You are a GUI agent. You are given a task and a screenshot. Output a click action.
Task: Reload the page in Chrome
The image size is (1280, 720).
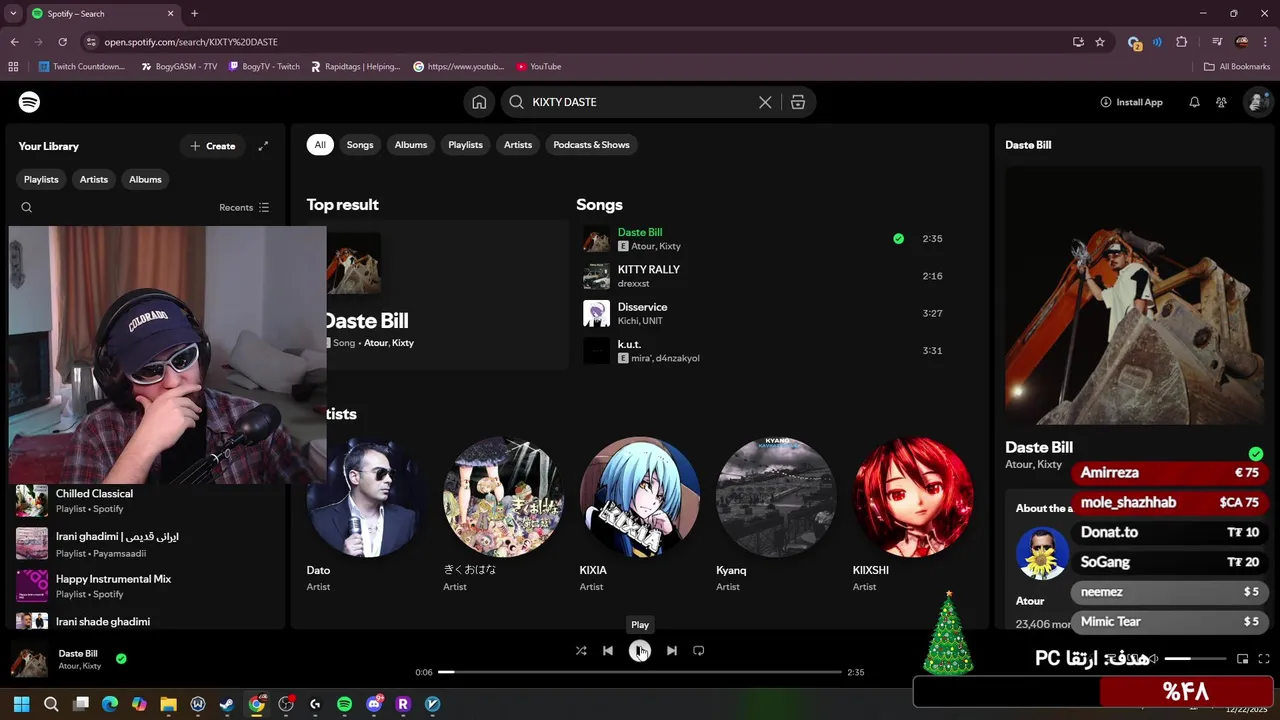click(62, 42)
